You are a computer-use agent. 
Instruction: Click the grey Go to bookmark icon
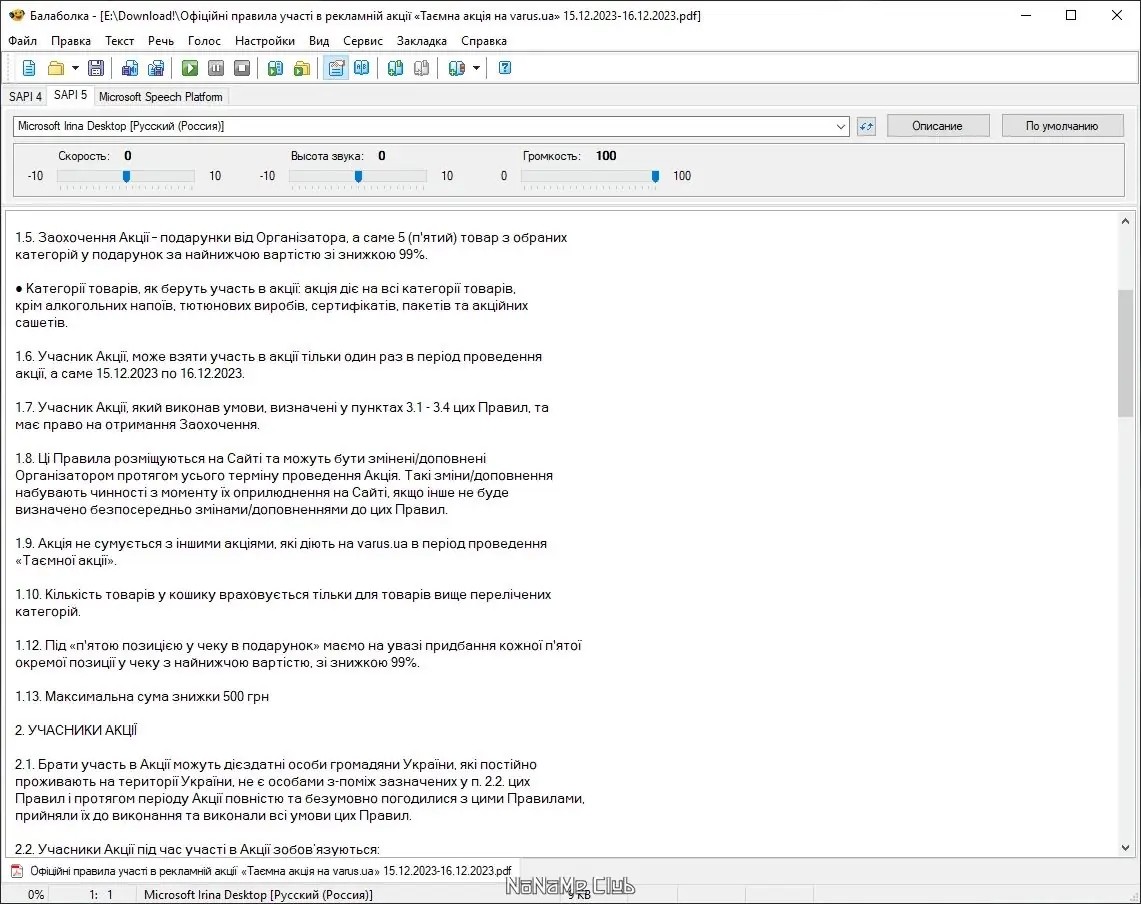tap(421, 68)
